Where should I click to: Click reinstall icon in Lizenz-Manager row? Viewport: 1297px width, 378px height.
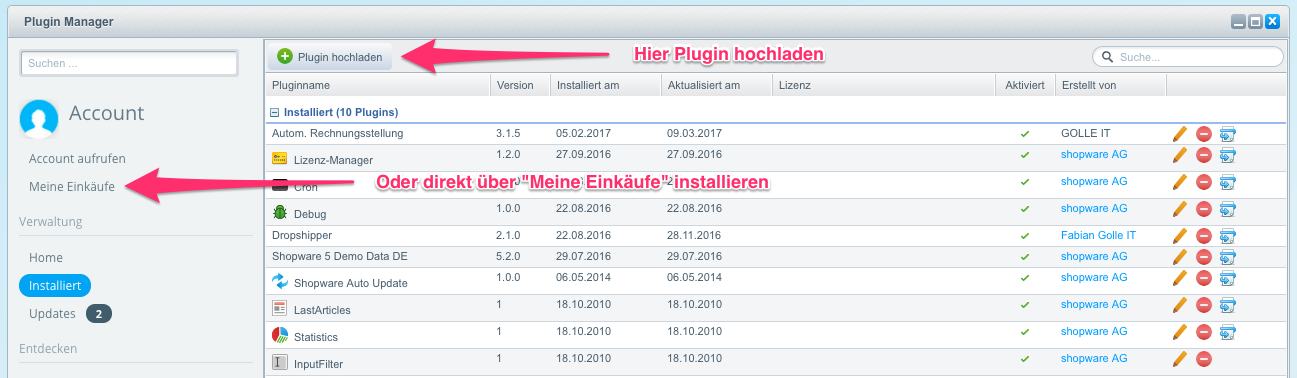click(x=1228, y=155)
